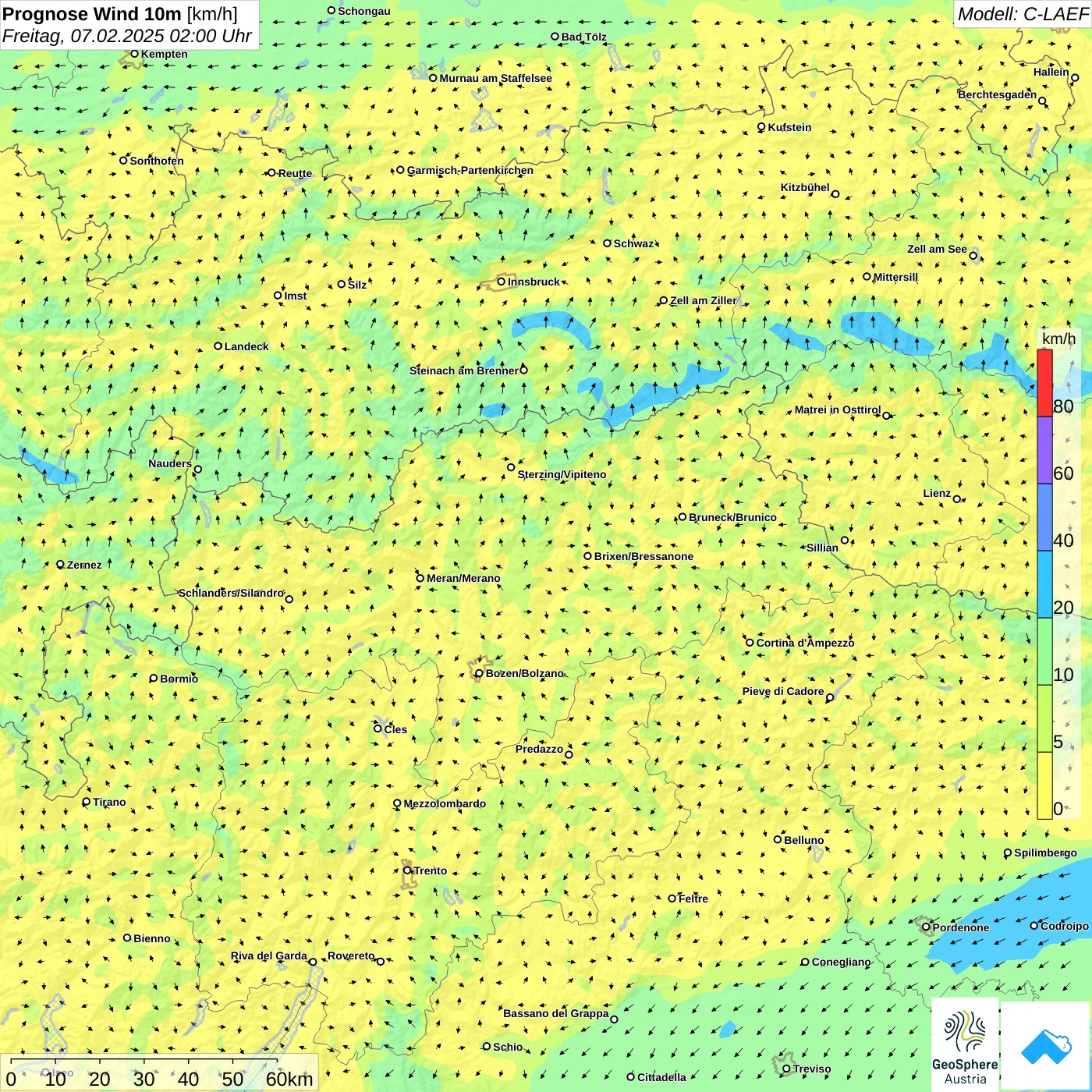1092x1092 pixels.
Task: Click the Meran/Merano marker circle
Action: (x=420, y=578)
